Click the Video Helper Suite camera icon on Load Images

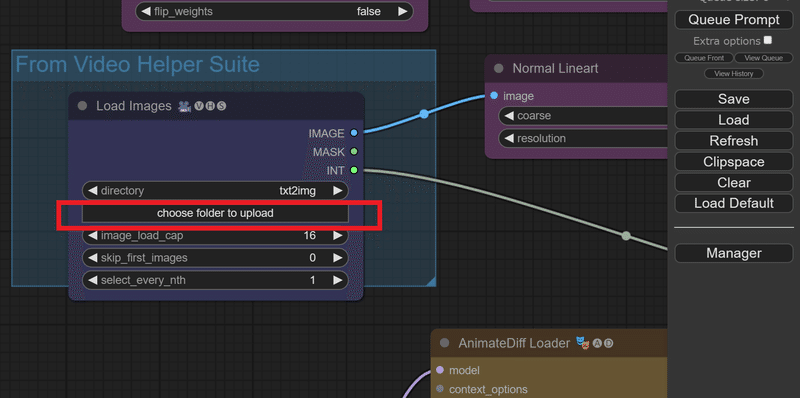pos(184,106)
